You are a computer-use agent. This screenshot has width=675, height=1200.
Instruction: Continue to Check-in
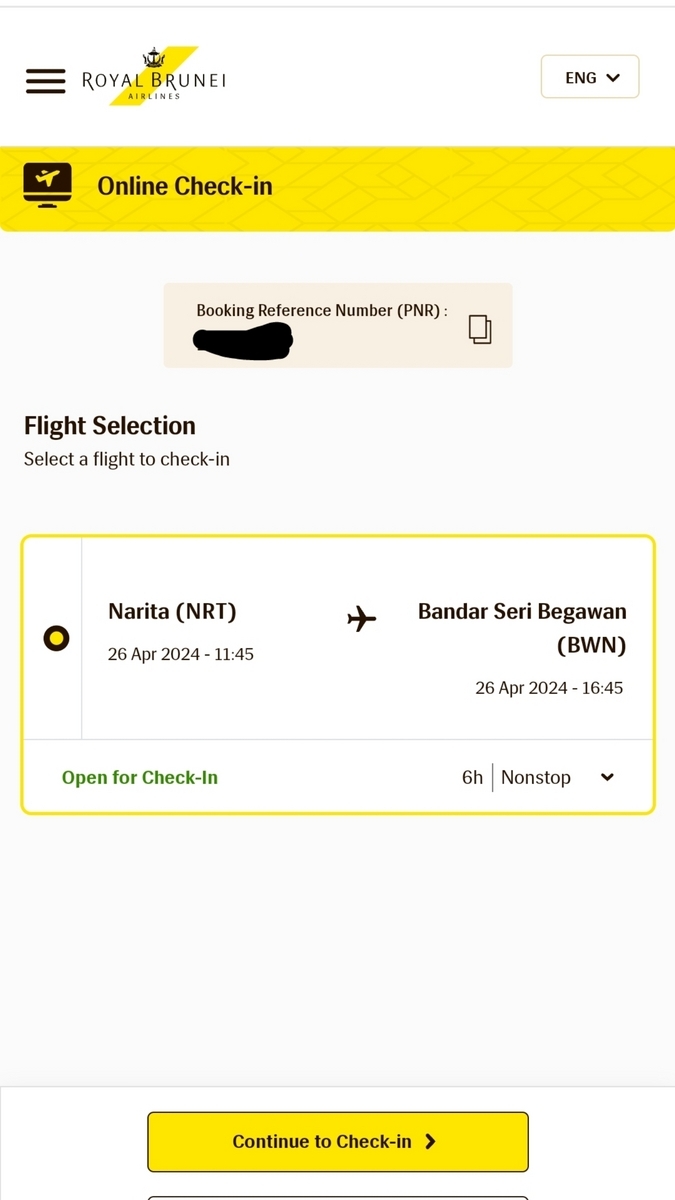point(338,1141)
